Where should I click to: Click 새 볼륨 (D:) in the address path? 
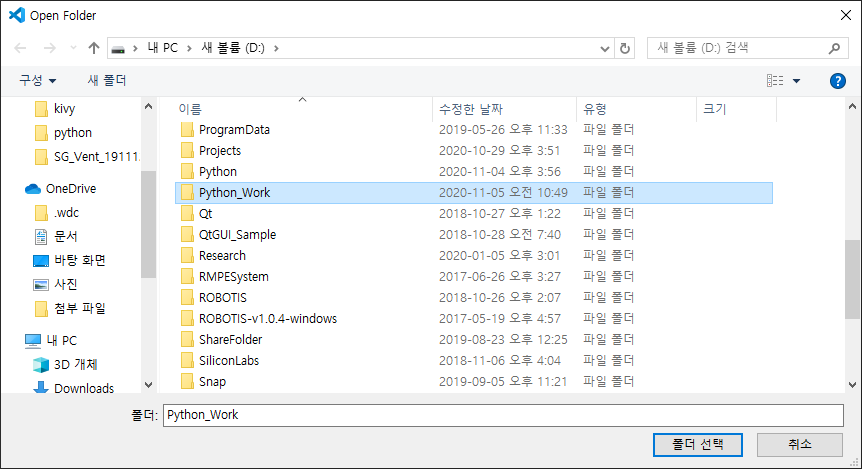pos(233,48)
